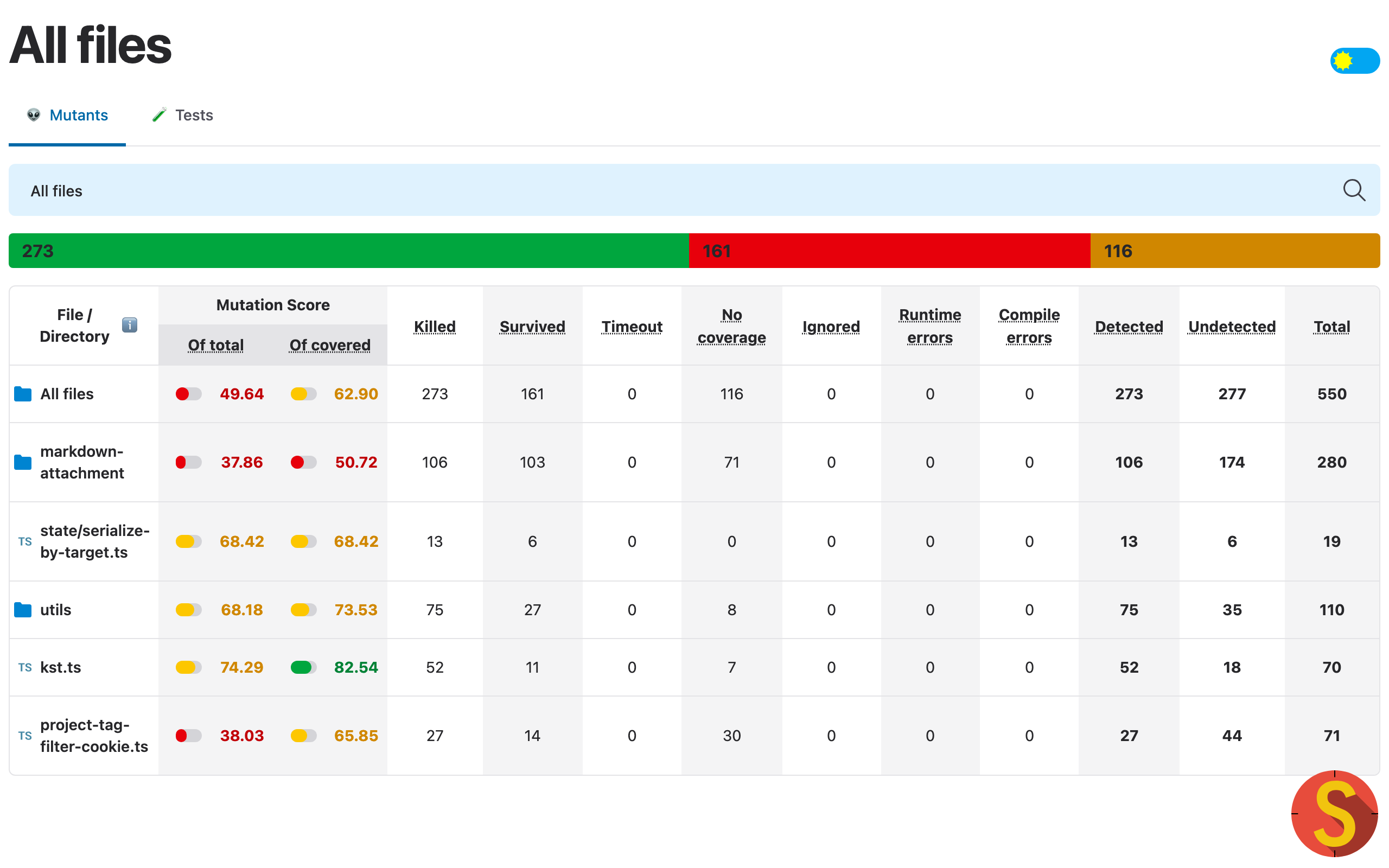Click TS icon beside state/serialize-by-target.ts
The image size is (1389, 868).
pos(24,541)
